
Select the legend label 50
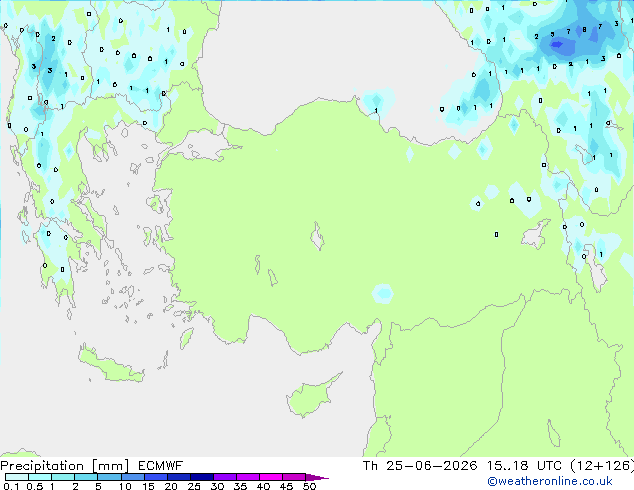point(309,486)
